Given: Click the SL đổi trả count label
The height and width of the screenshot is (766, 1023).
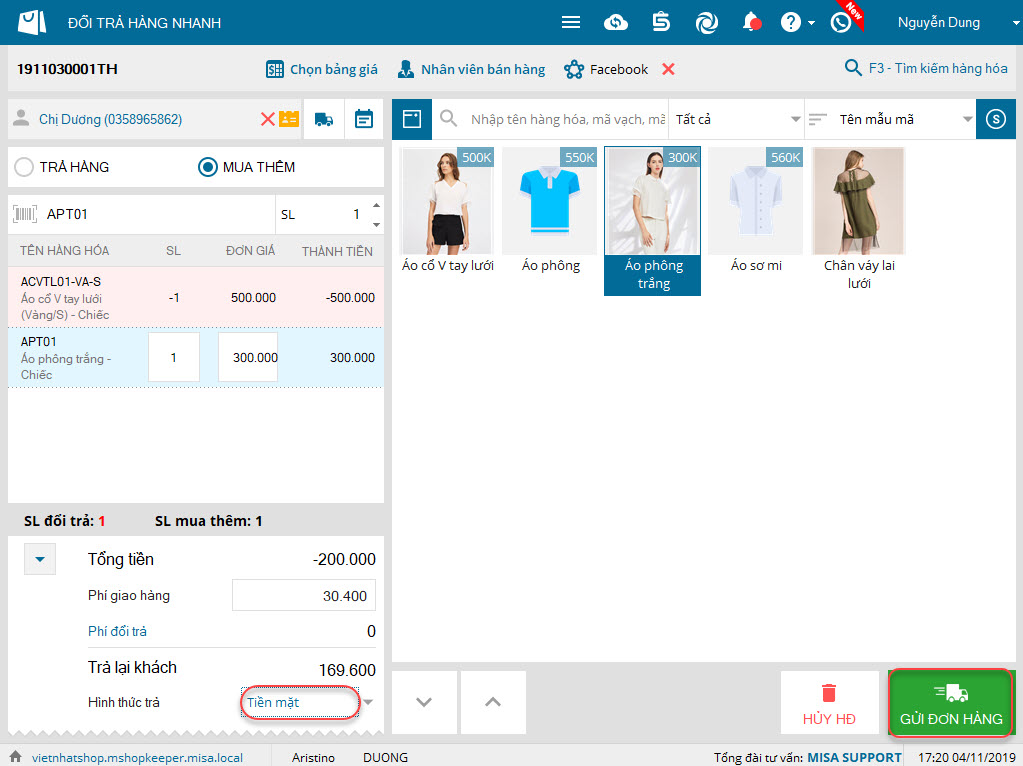Looking at the screenshot, I should 65,521.
